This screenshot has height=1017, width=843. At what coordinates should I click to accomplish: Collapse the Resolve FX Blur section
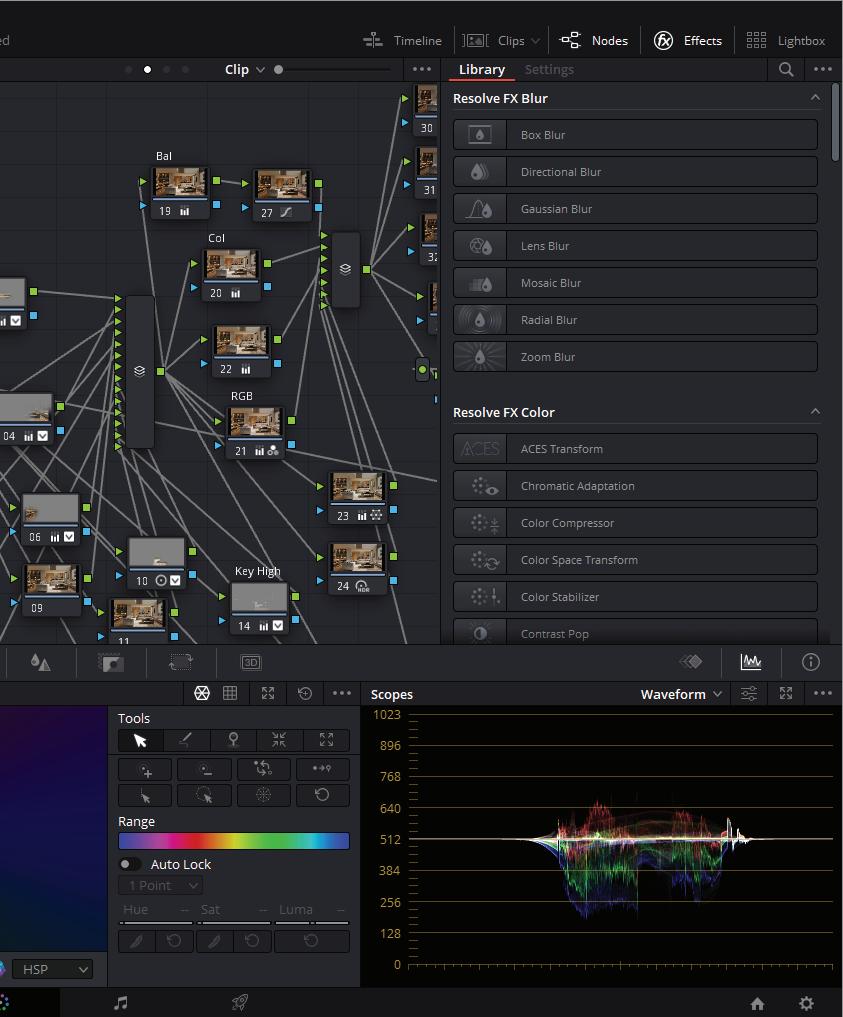click(815, 98)
